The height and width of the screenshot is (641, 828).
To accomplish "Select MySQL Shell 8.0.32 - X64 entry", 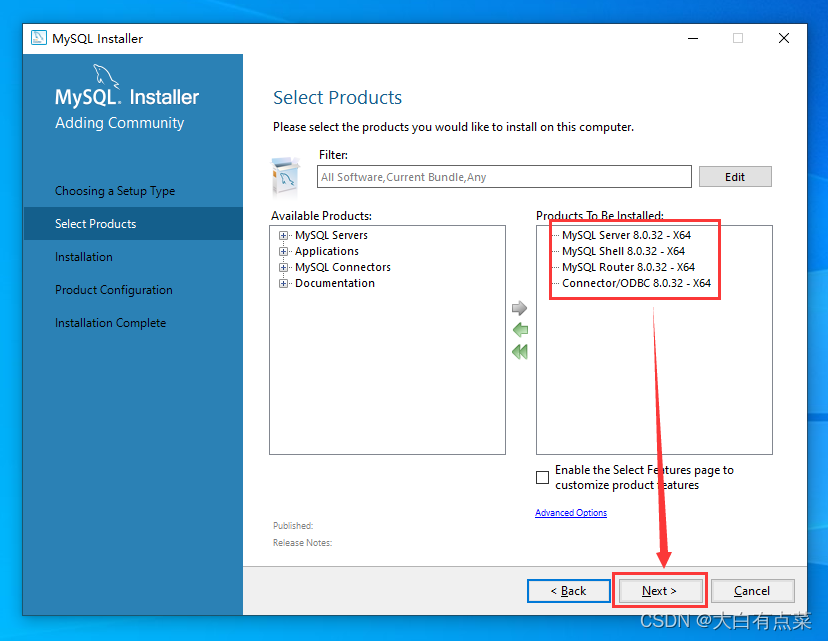I will 623,251.
